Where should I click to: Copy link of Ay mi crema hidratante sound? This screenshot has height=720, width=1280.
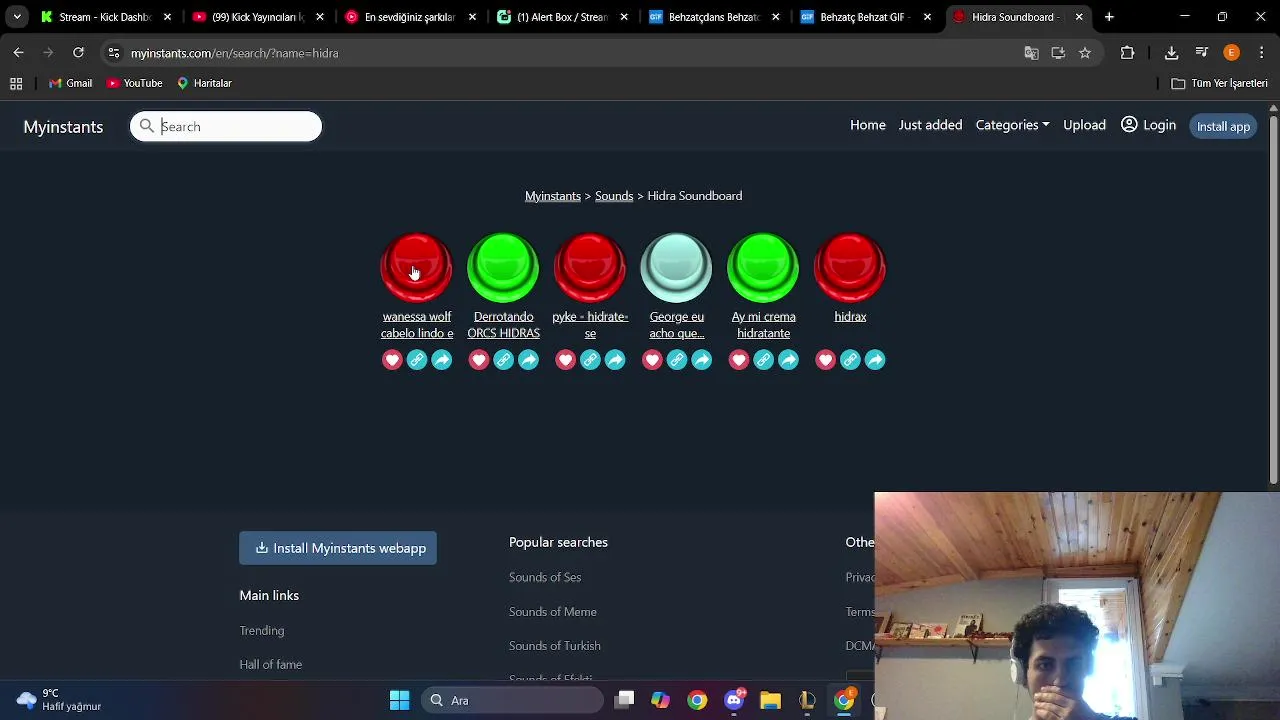click(764, 360)
